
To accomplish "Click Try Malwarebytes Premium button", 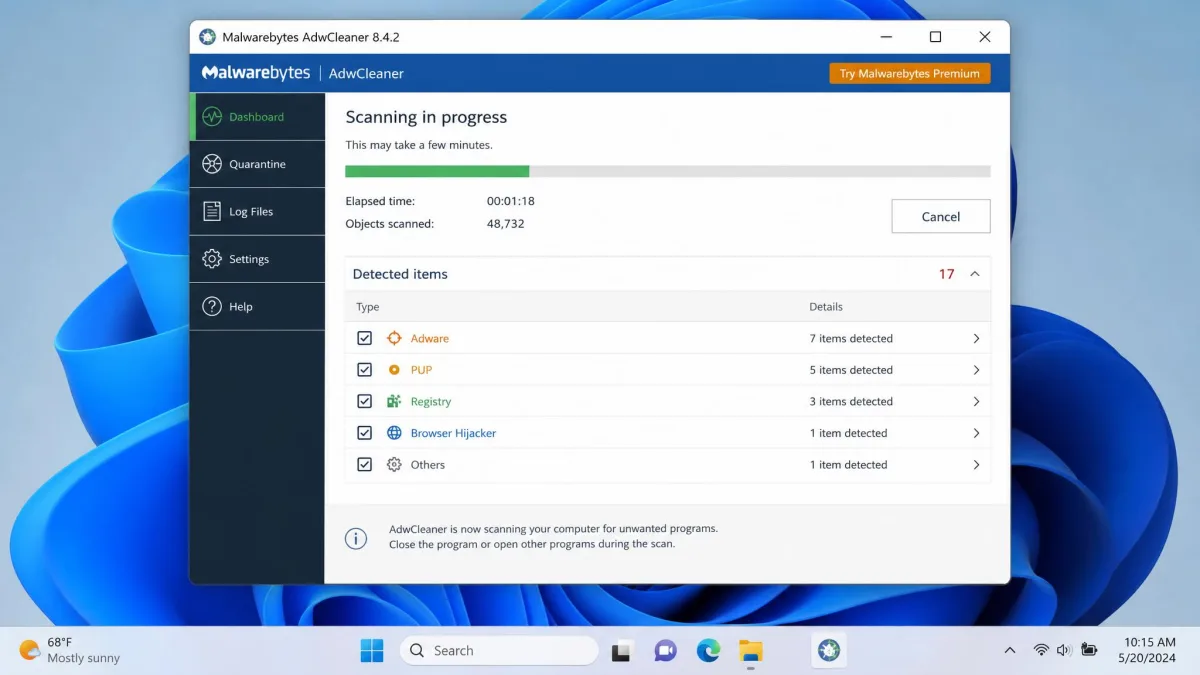I will 910,73.
